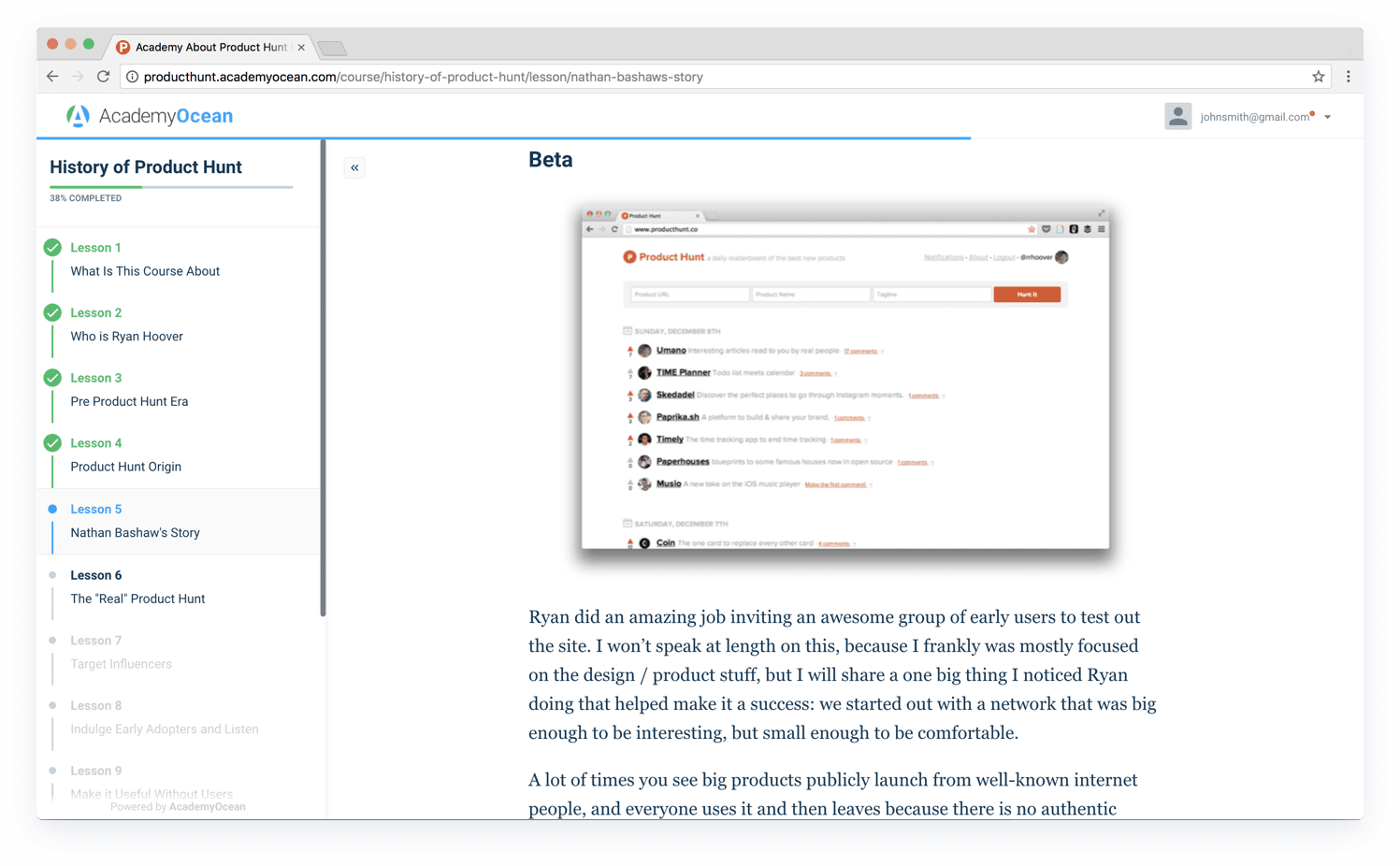Bookmark this page with the star icon
Screen dimensions: 1400x866
(x=1318, y=77)
